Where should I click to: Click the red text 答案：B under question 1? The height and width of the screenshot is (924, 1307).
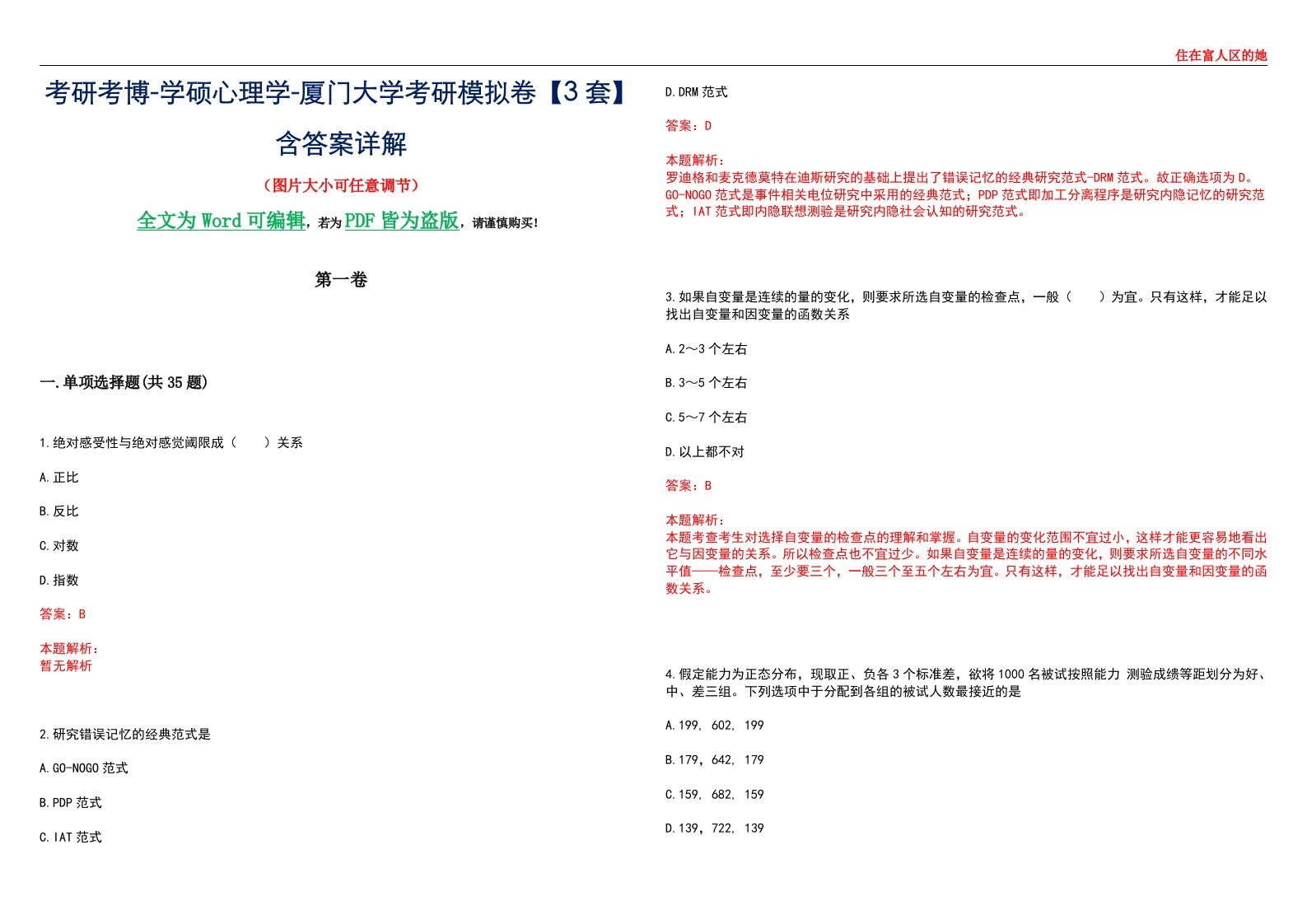[63, 614]
